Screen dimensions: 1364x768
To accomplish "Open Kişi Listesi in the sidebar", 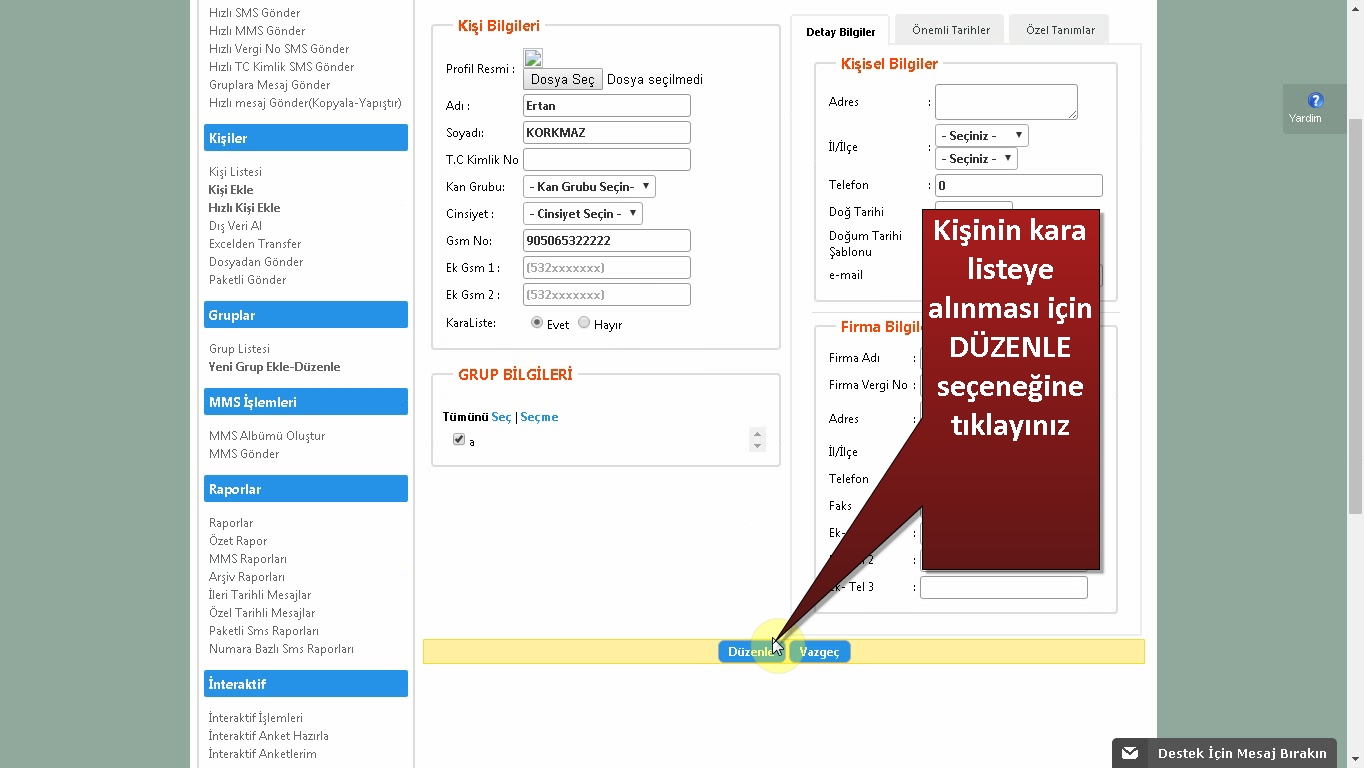I will tap(235, 172).
